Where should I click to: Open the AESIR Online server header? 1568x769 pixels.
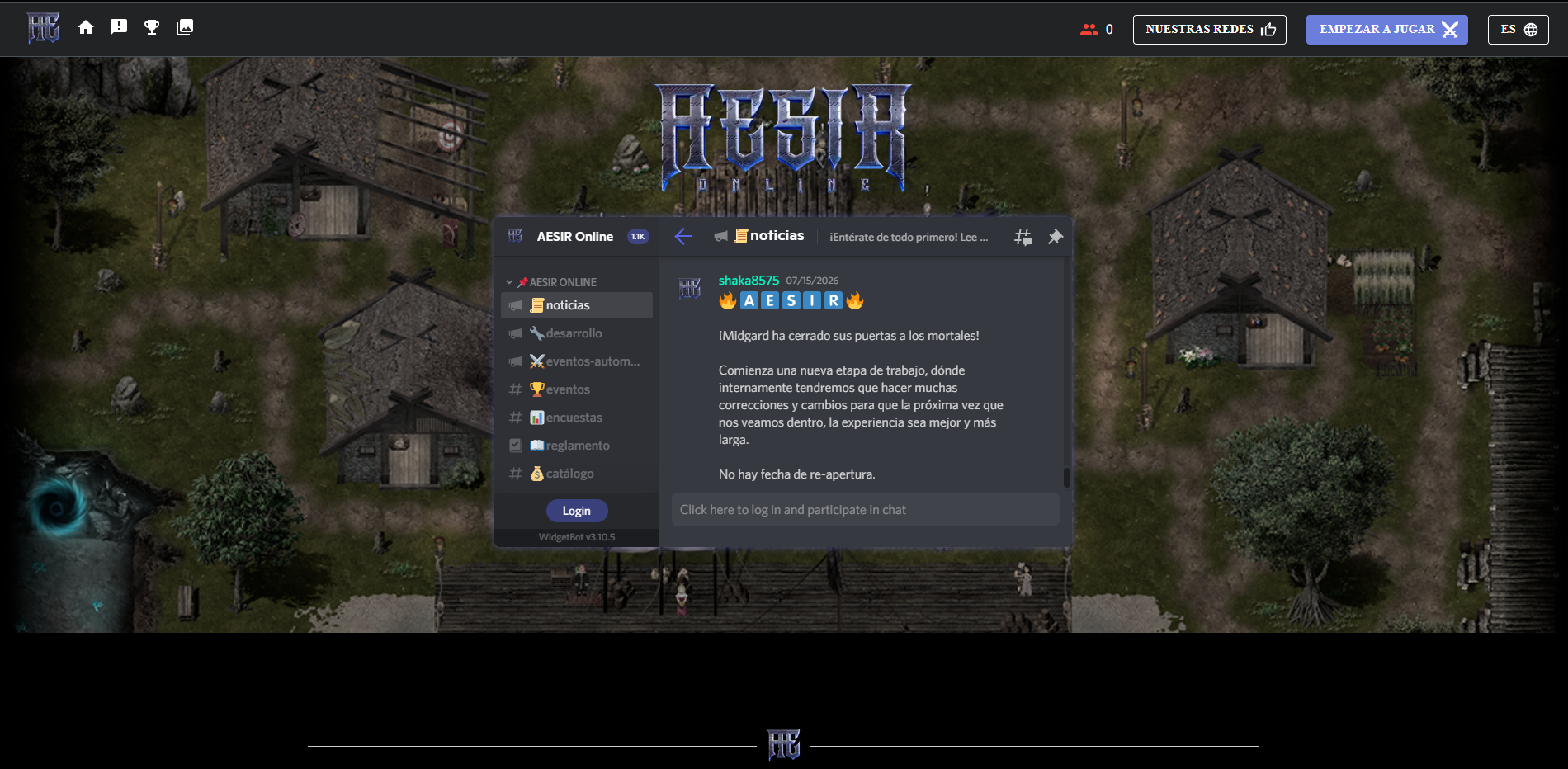coord(575,237)
